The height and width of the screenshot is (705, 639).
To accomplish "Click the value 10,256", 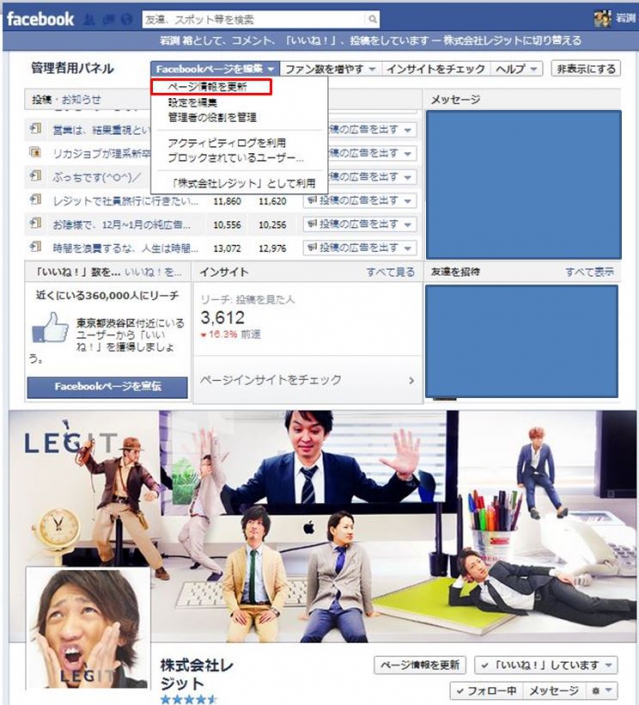I will 272,225.
